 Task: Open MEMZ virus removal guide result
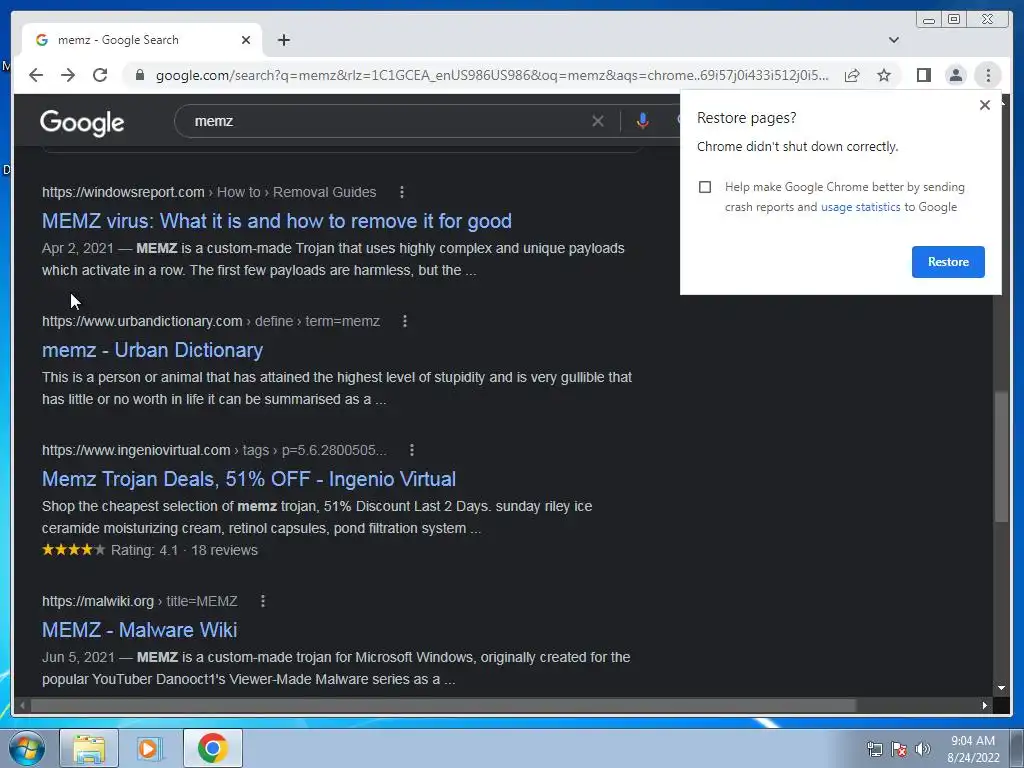[277, 221]
